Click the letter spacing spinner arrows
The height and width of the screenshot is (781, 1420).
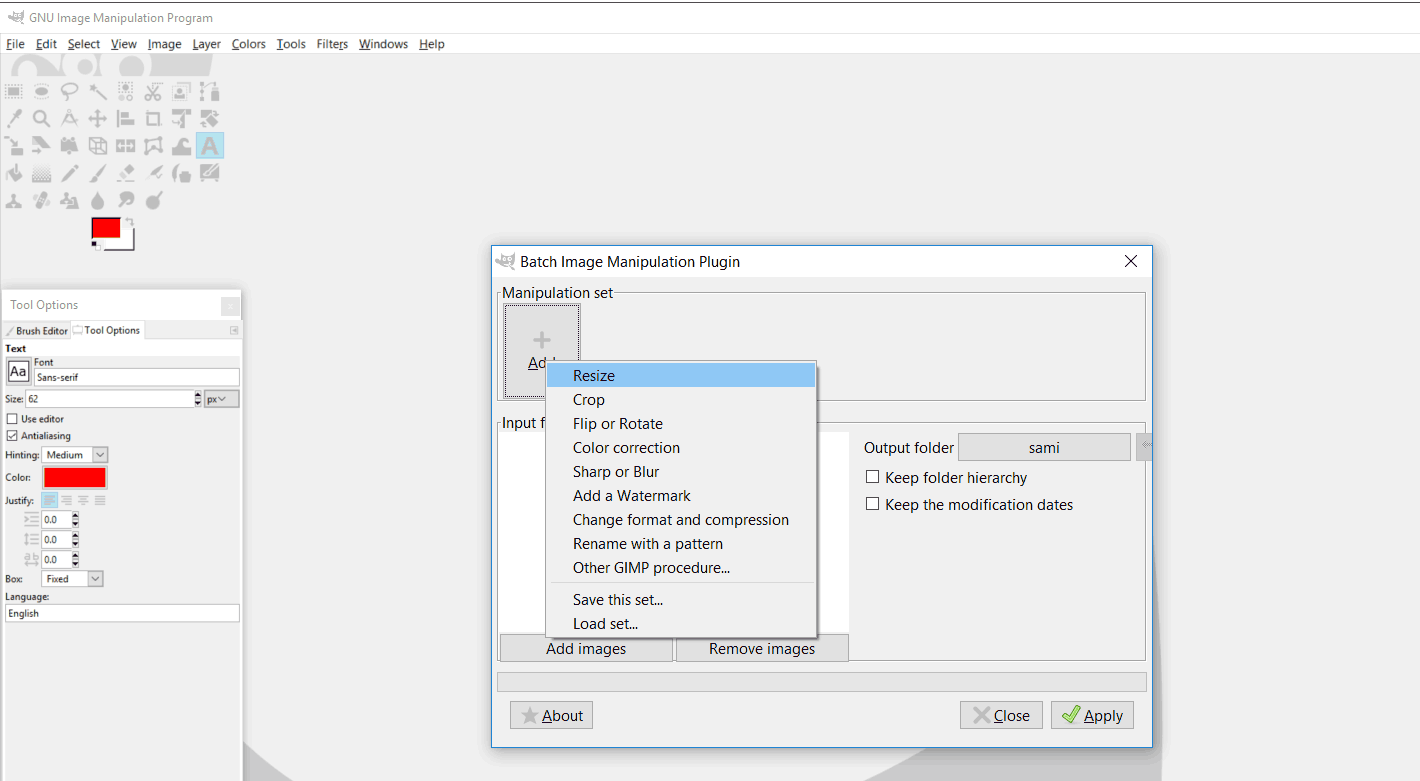tap(75, 559)
